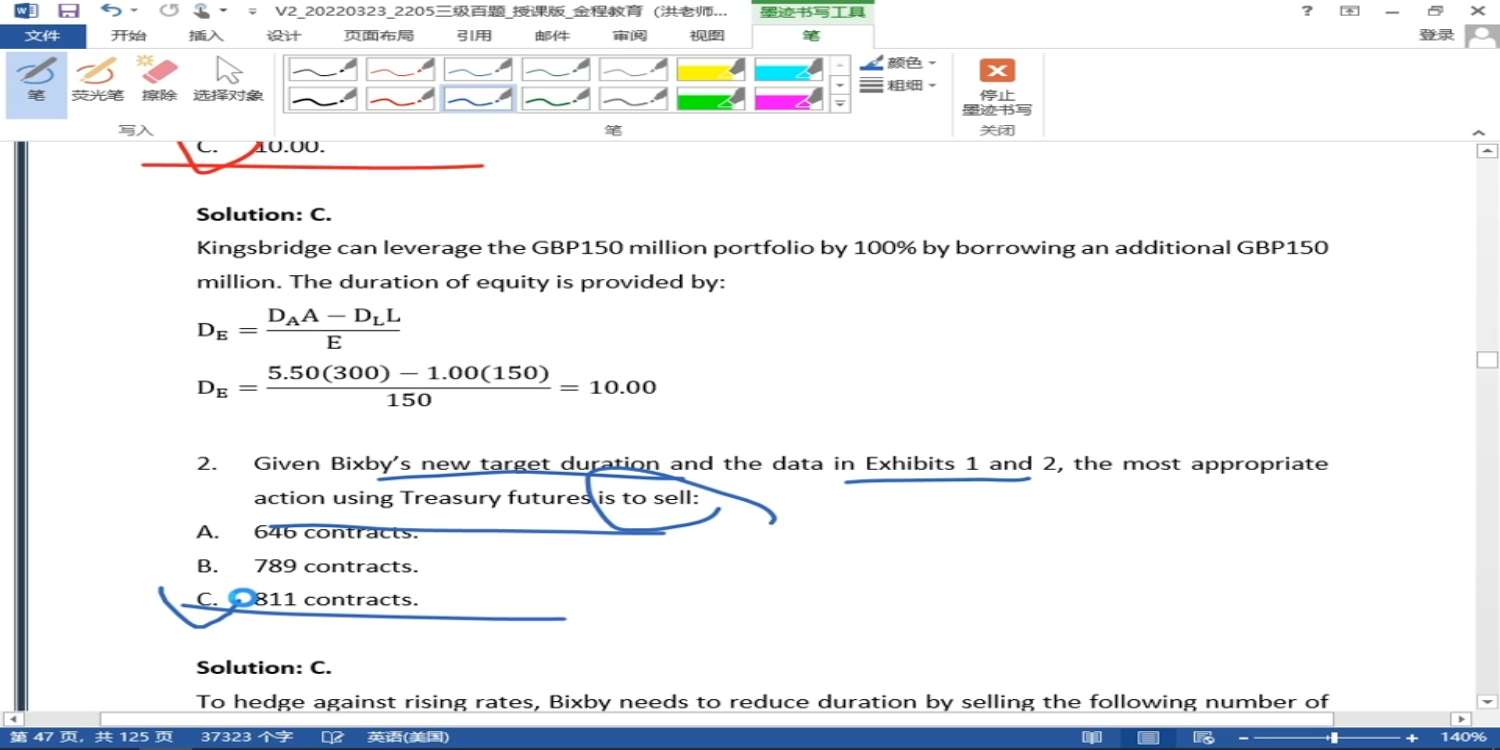
Task: Switch to web layout view button
Action: tap(1204, 738)
